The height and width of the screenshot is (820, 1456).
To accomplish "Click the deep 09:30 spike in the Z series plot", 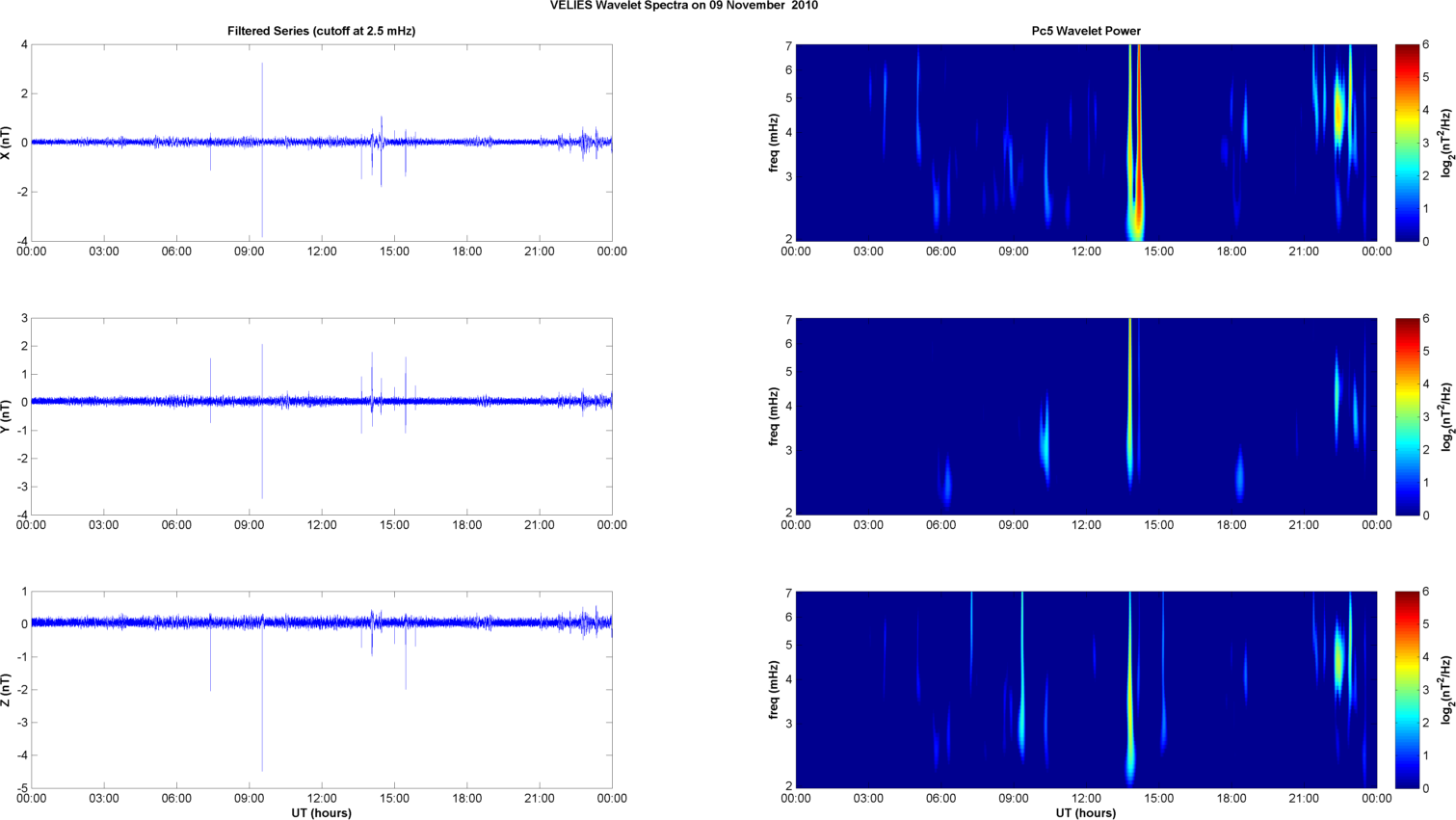I will (262, 694).
